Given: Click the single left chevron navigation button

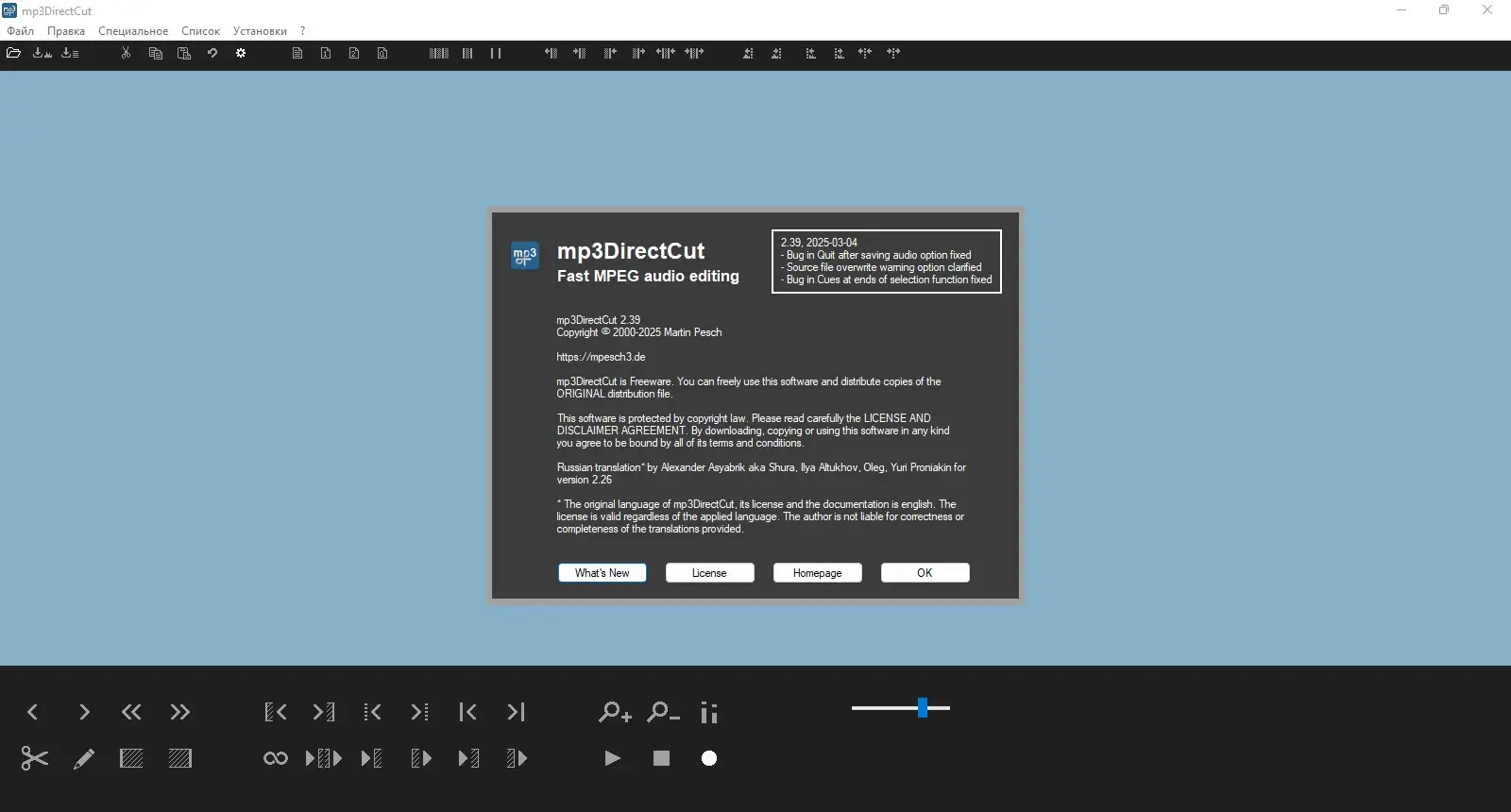Looking at the screenshot, I should (33, 712).
